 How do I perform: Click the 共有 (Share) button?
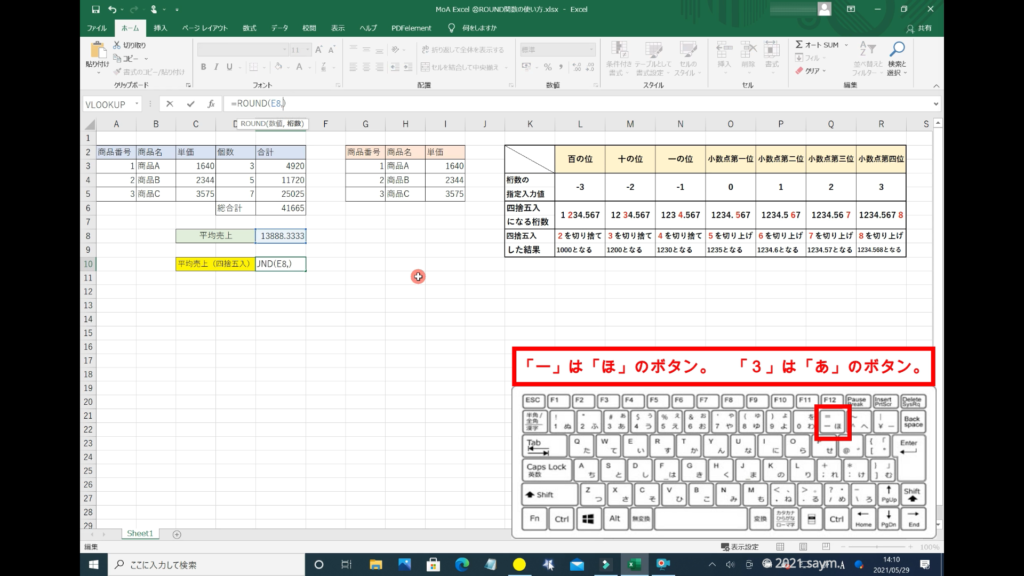coord(920,28)
